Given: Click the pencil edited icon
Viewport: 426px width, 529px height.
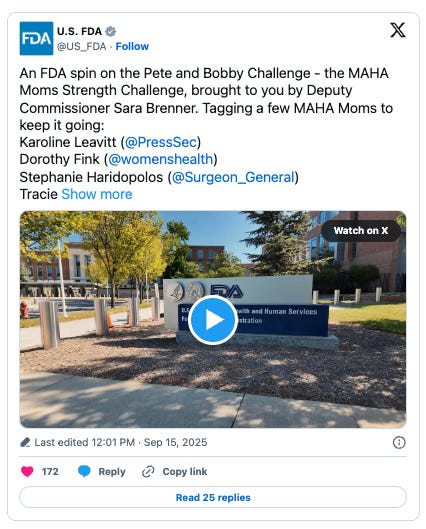Looking at the screenshot, I should click(x=25, y=442).
